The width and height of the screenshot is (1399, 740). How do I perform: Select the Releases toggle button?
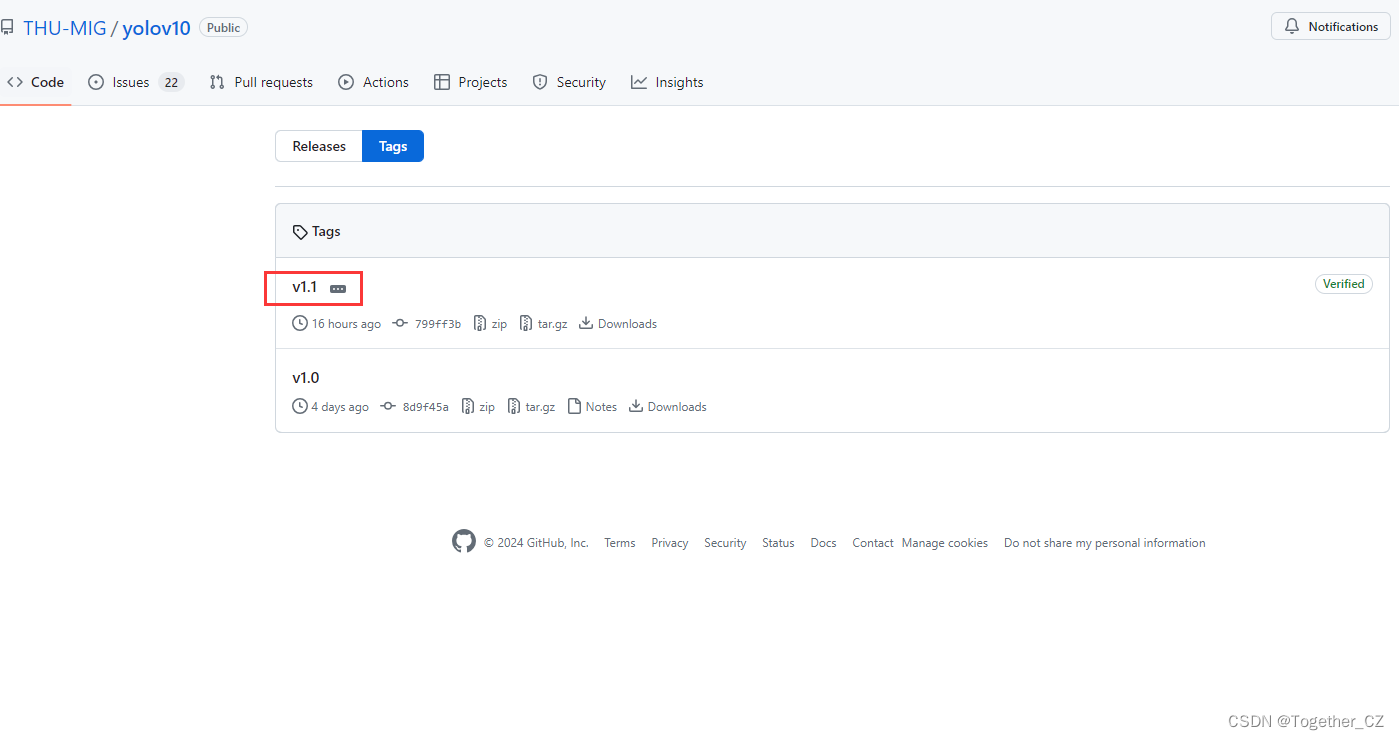pos(319,146)
